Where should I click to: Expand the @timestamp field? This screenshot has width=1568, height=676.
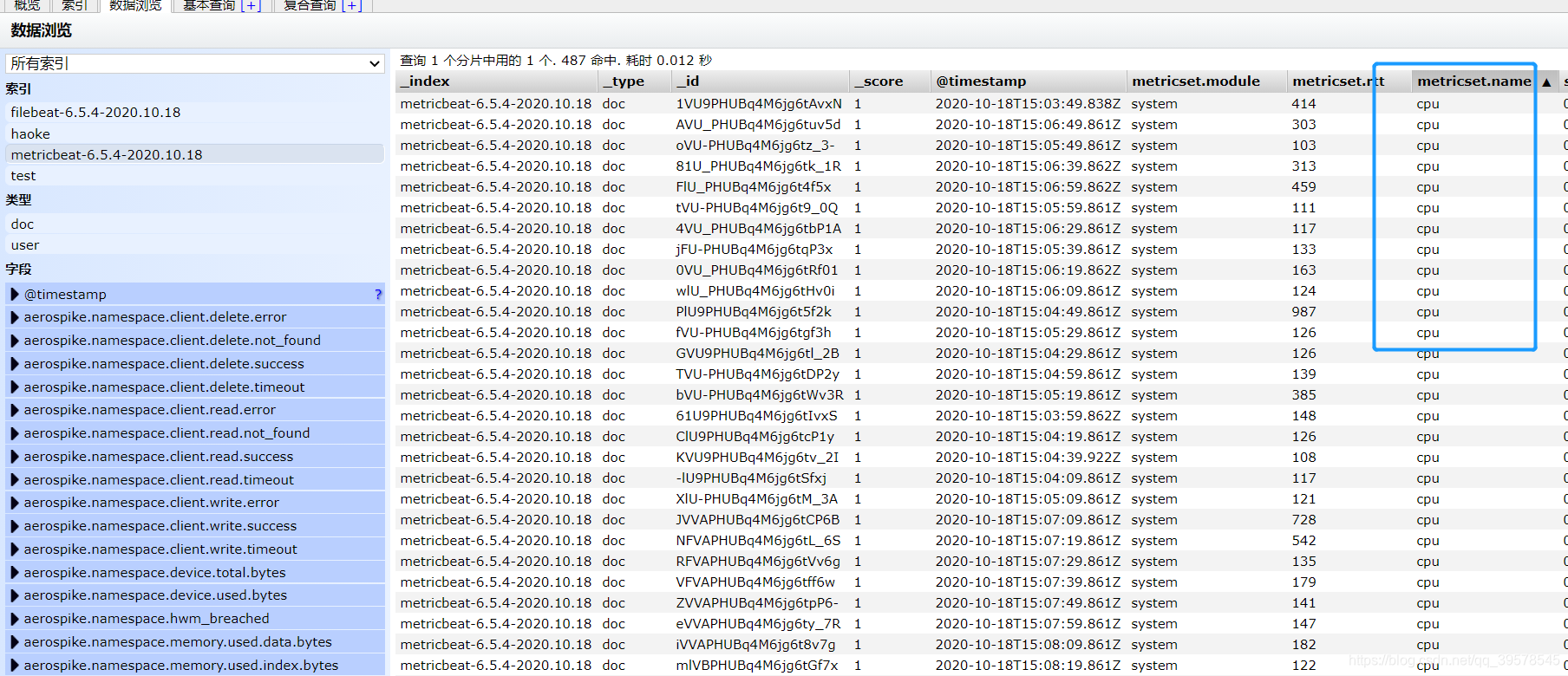point(15,294)
